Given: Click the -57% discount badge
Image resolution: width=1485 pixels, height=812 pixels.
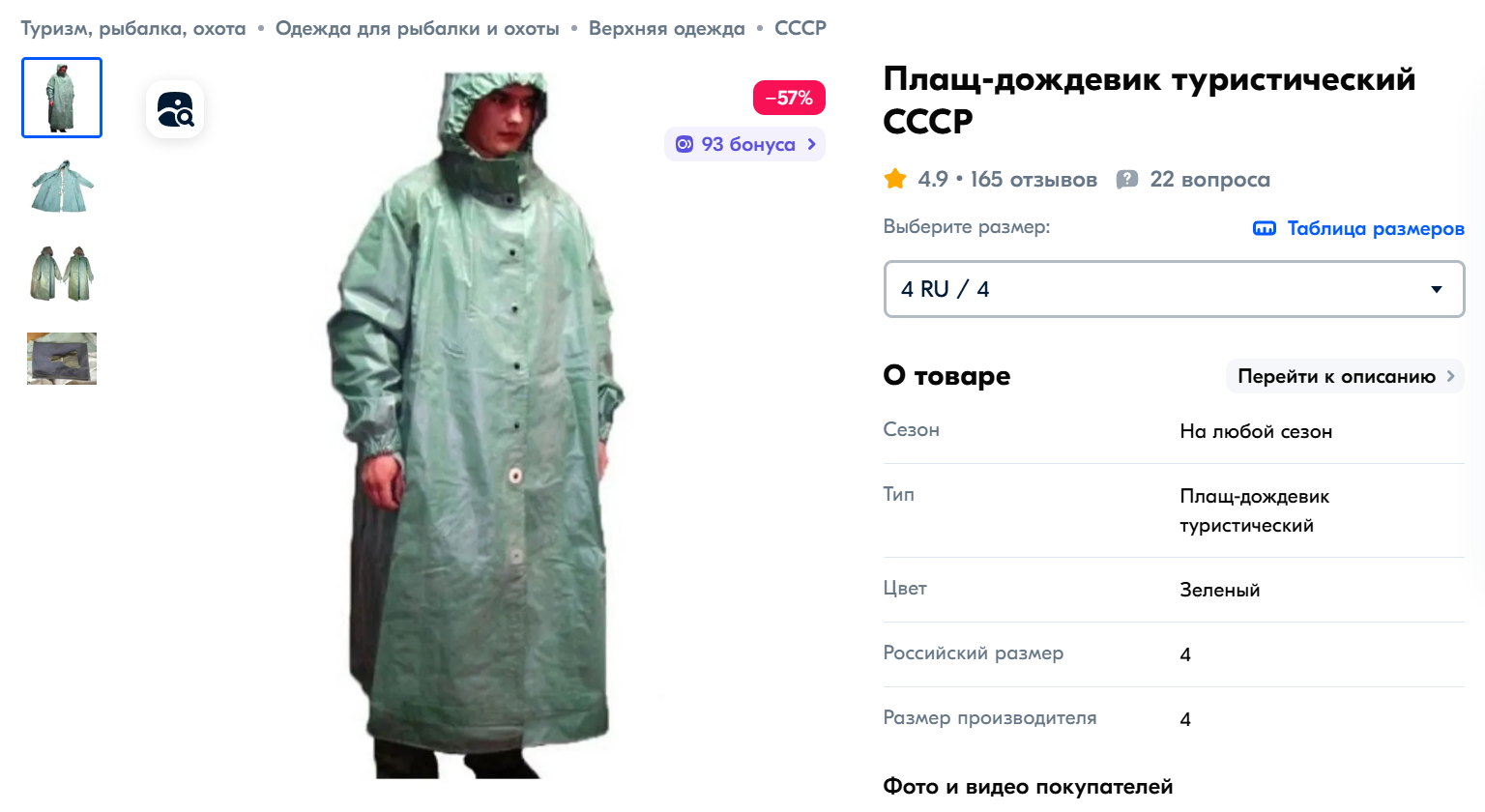Looking at the screenshot, I should point(789,98).
